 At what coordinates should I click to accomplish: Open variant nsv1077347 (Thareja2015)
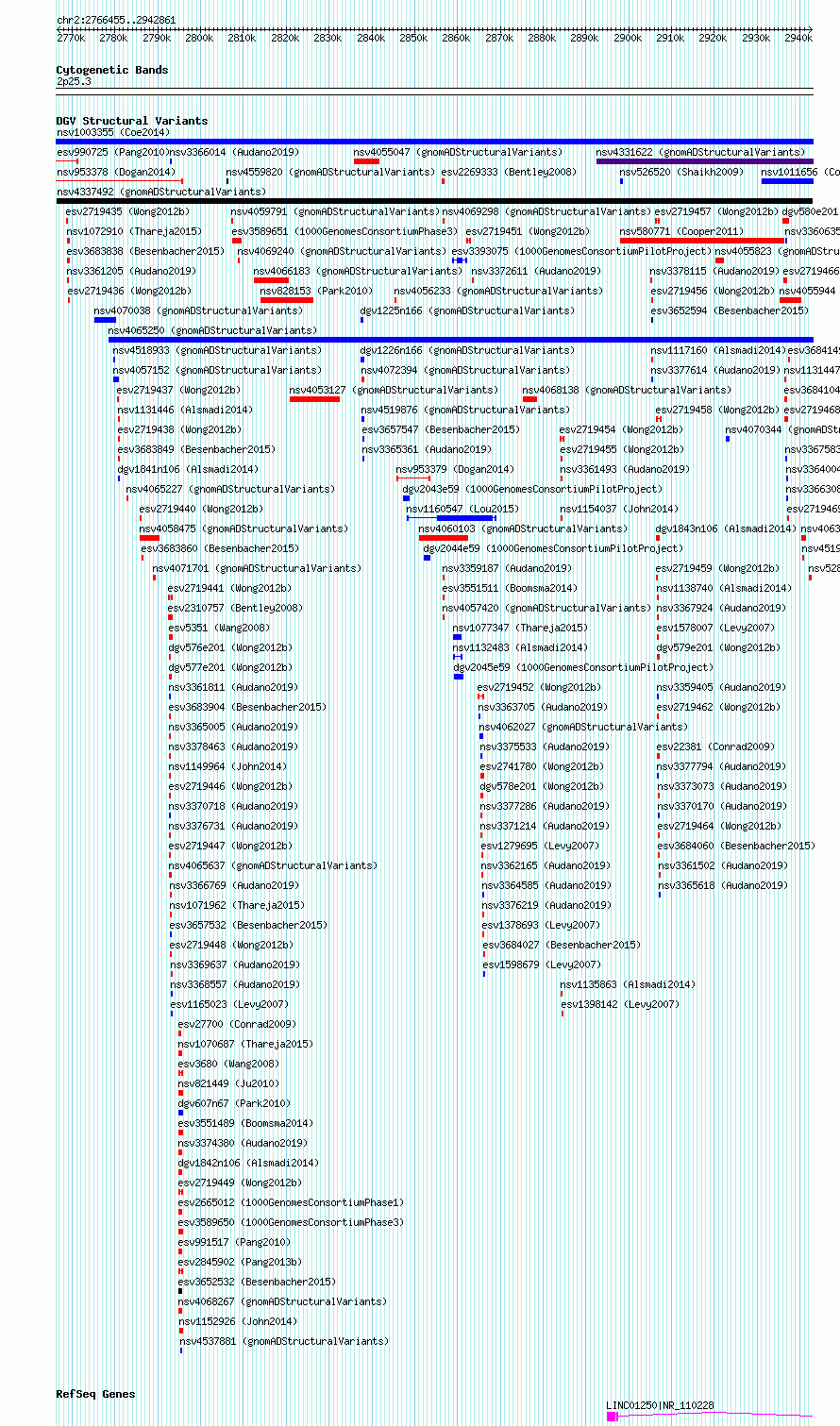tap(520, 628)
